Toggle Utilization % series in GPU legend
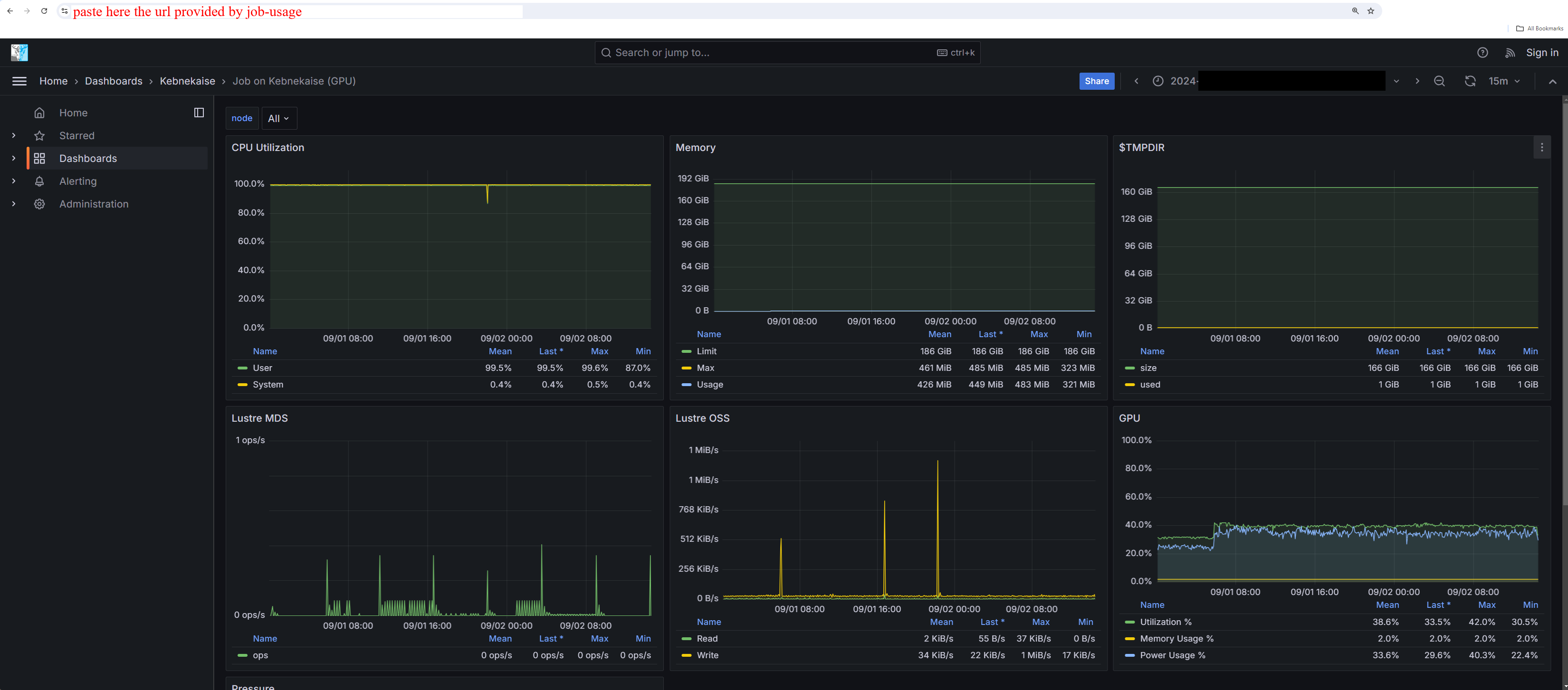The height and width of the screenshot is (690, 1568). tap(1165, 622)
